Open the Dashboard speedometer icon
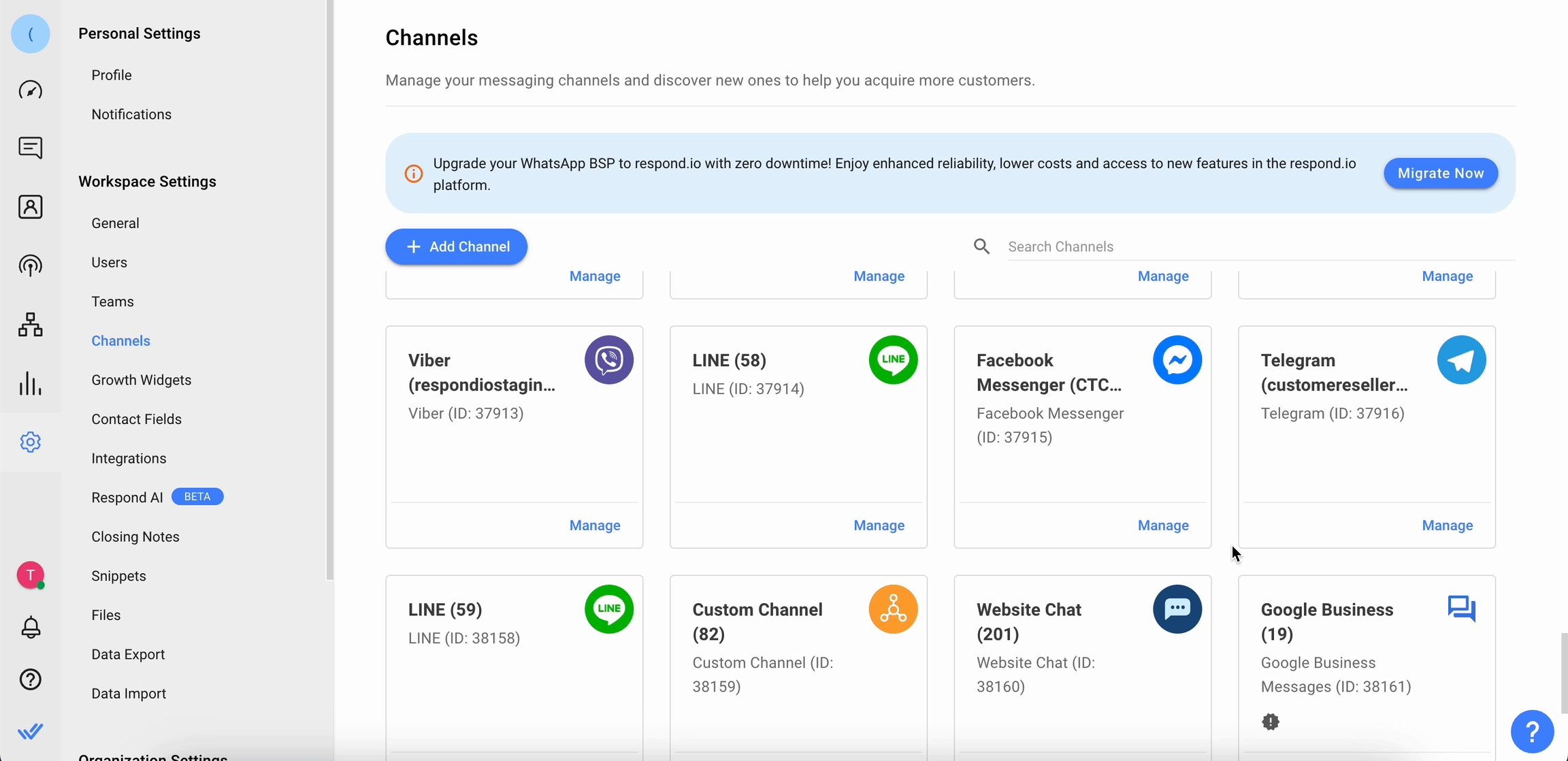Viewport: 1568px width, 761px height. (30, 90)
